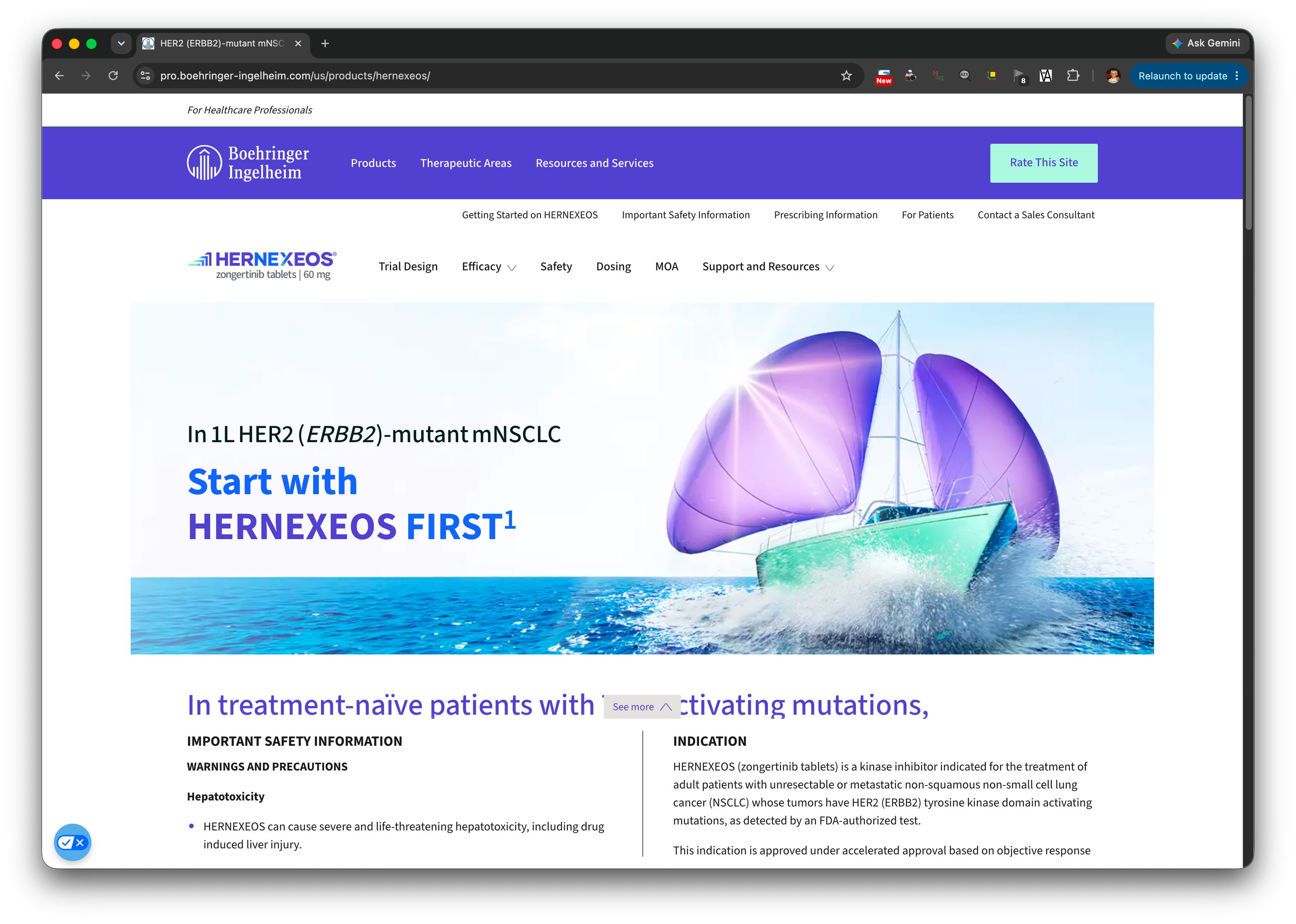Open the tab search dropdown arrow
The height and width of the screenshot is (924, 1296).
click(x=121, y=43)
